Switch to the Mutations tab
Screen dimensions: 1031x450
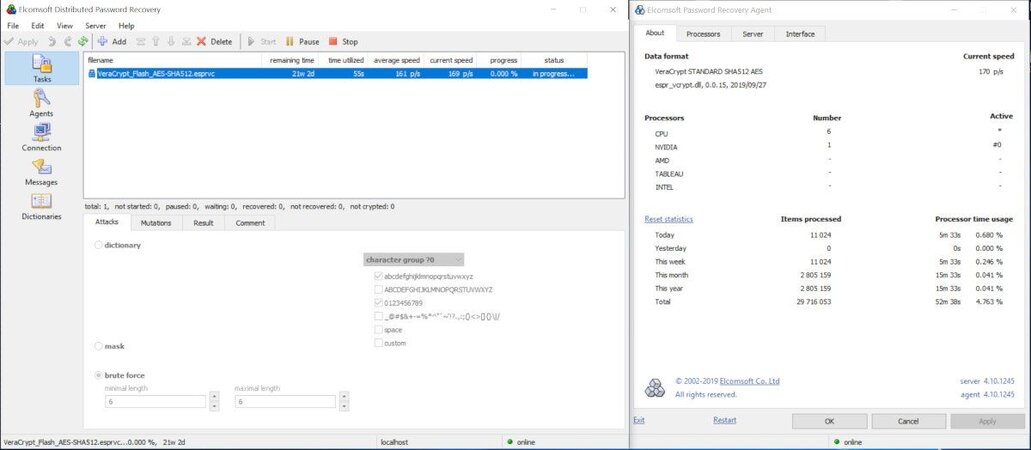pos(156,223)
